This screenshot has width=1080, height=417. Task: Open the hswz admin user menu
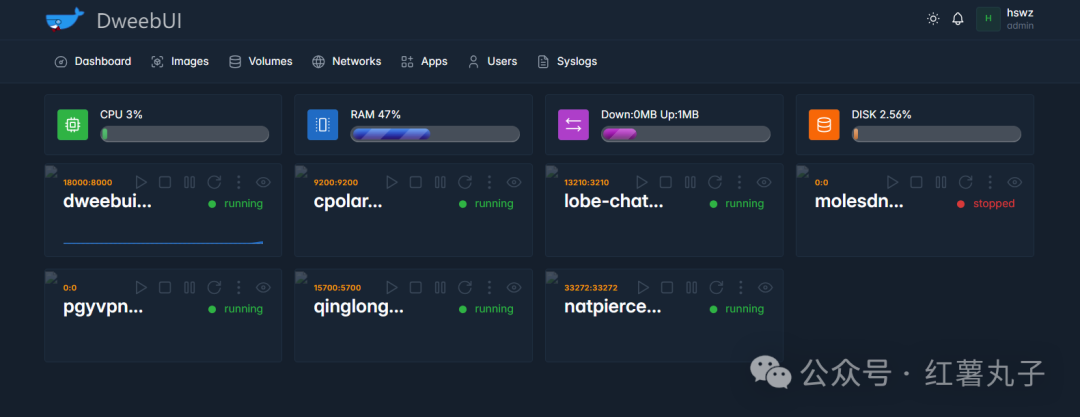(x=1005, y=19)
